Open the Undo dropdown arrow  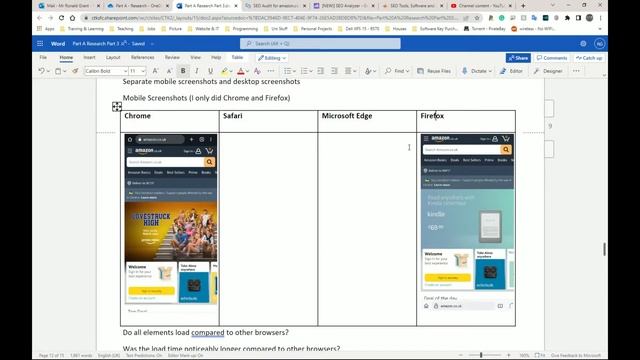coord(48,71)
